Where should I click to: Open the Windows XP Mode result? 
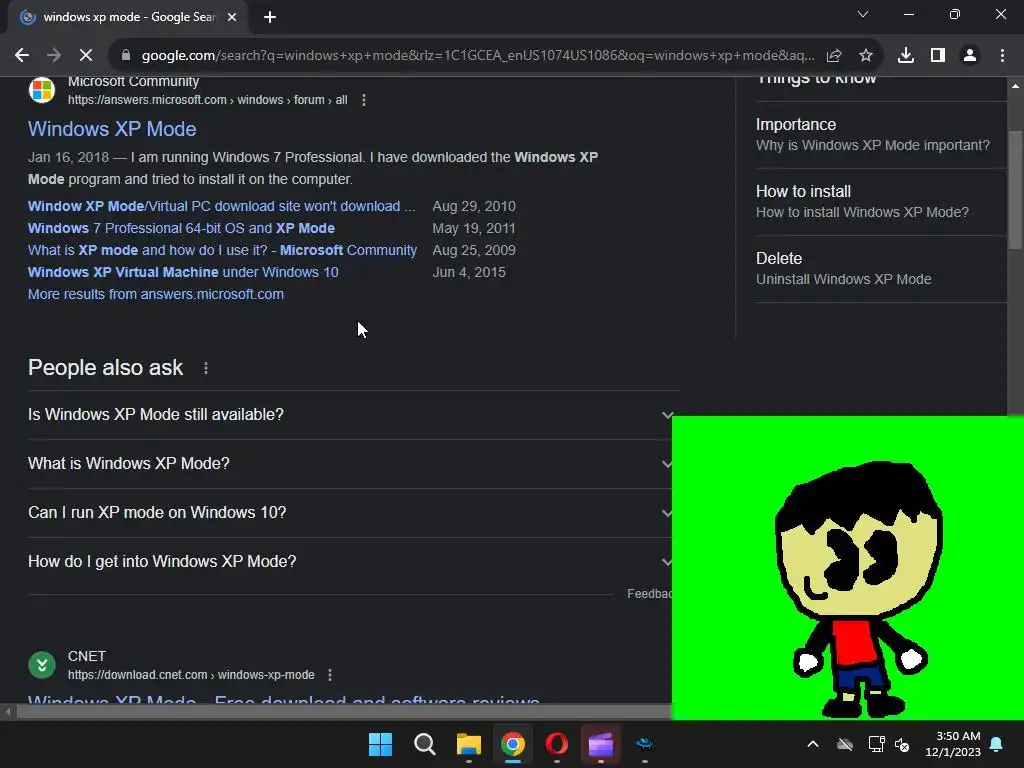point(112,129)
